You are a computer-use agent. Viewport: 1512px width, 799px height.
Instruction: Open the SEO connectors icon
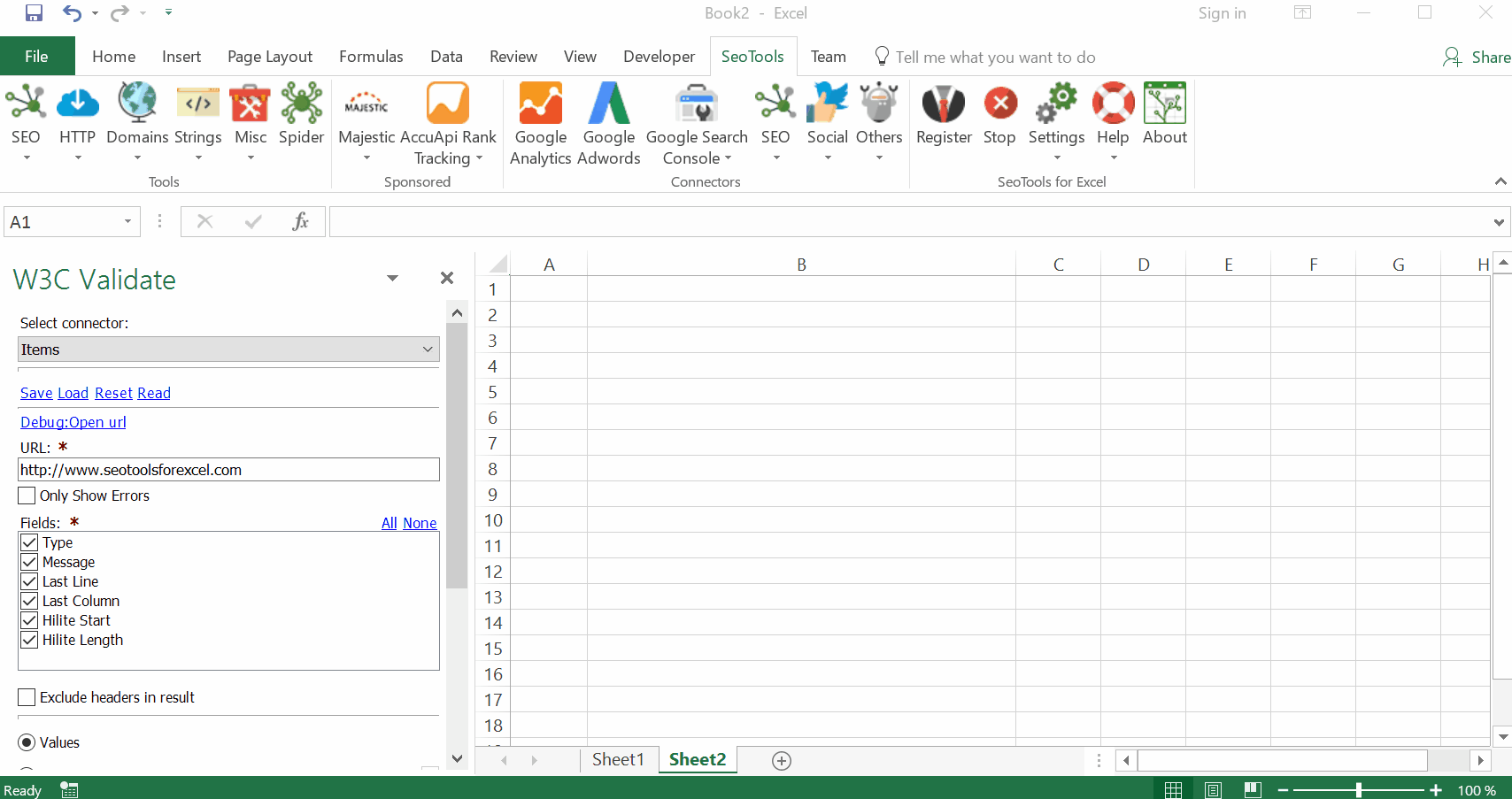(775, 104)
